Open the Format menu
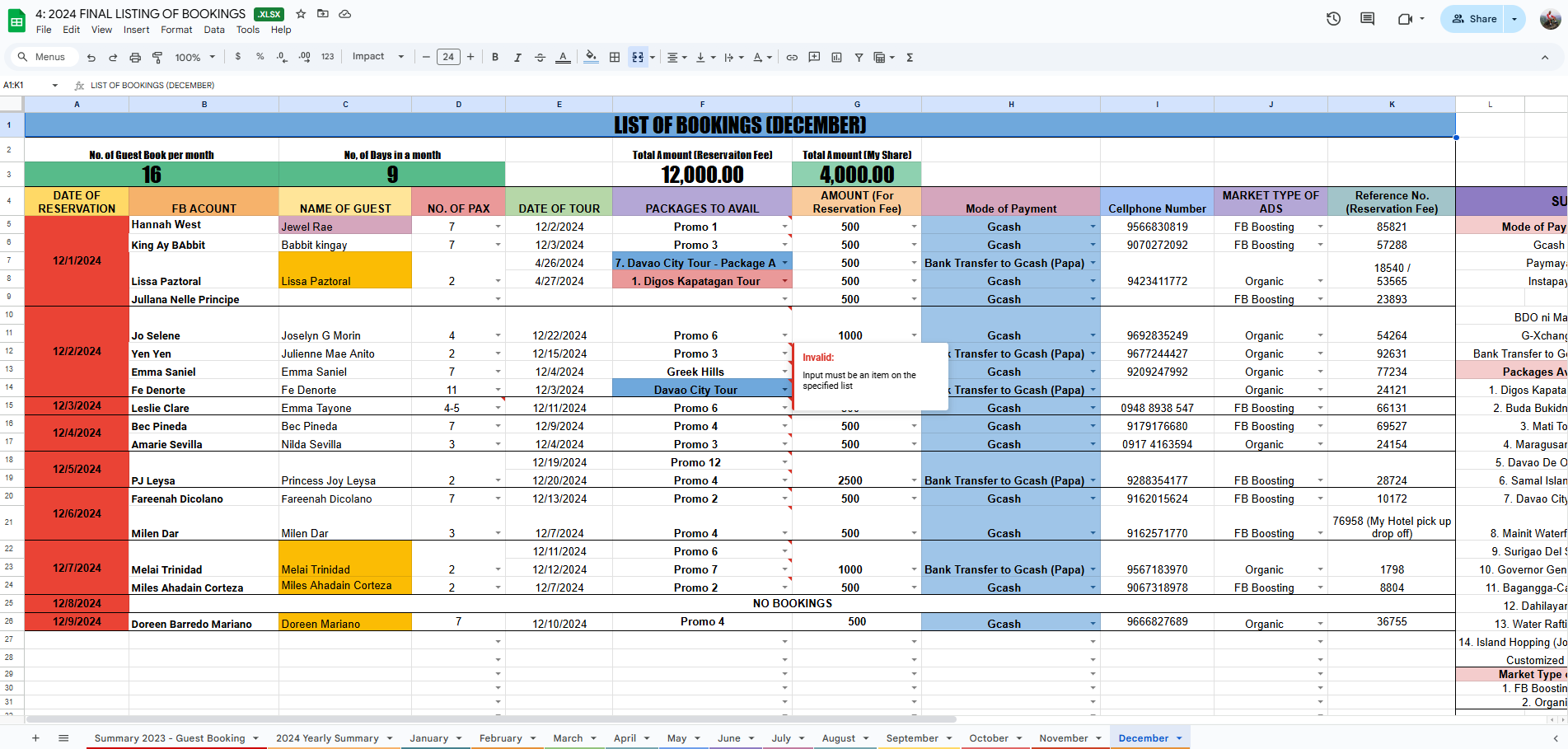 176,30
